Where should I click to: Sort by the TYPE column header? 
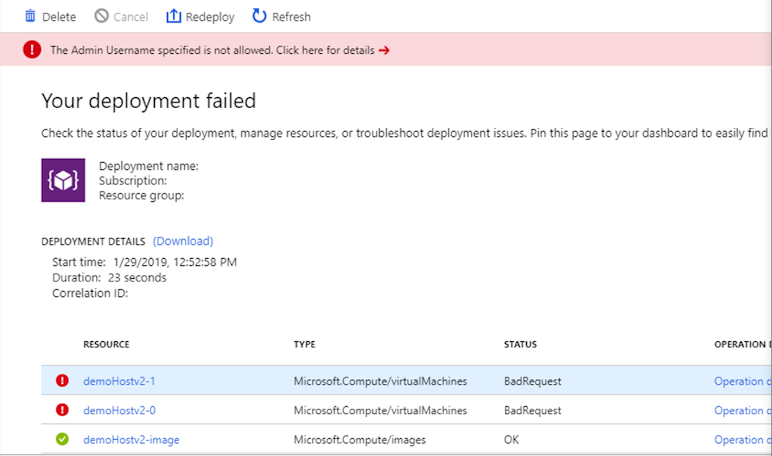[304, 344]
